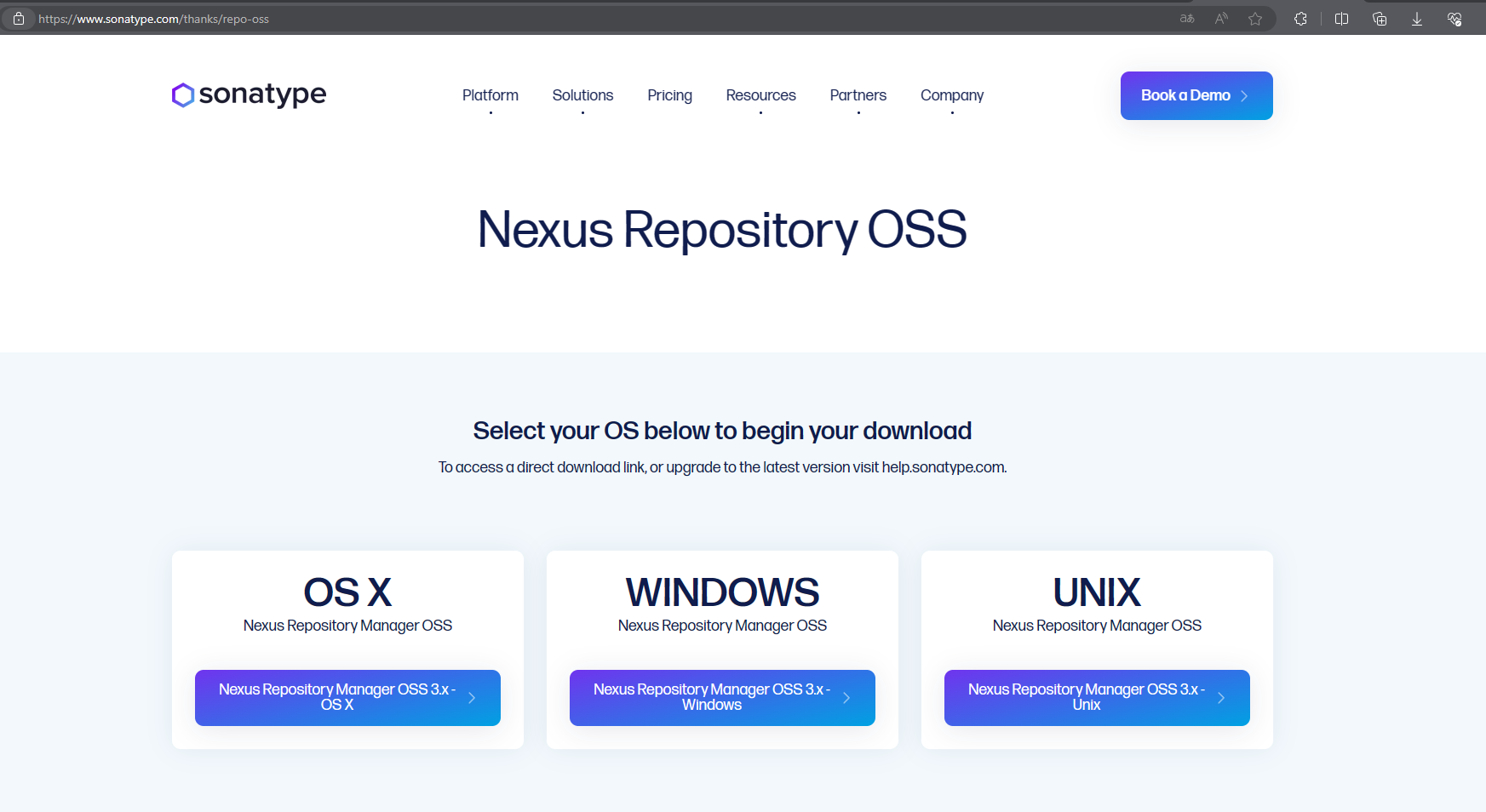
Task: Open the Resources menu
Action: (x=760, y=95)
